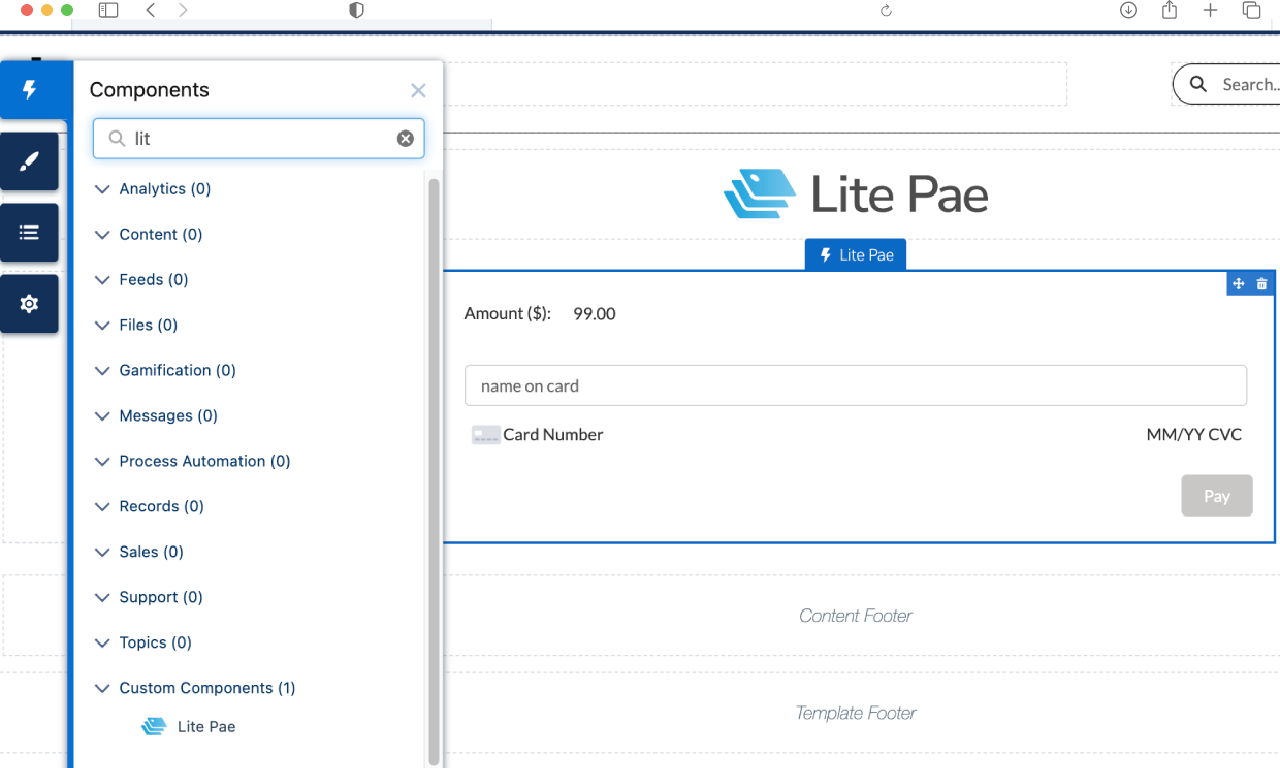Close the Components panel

[x=418, y=91]
